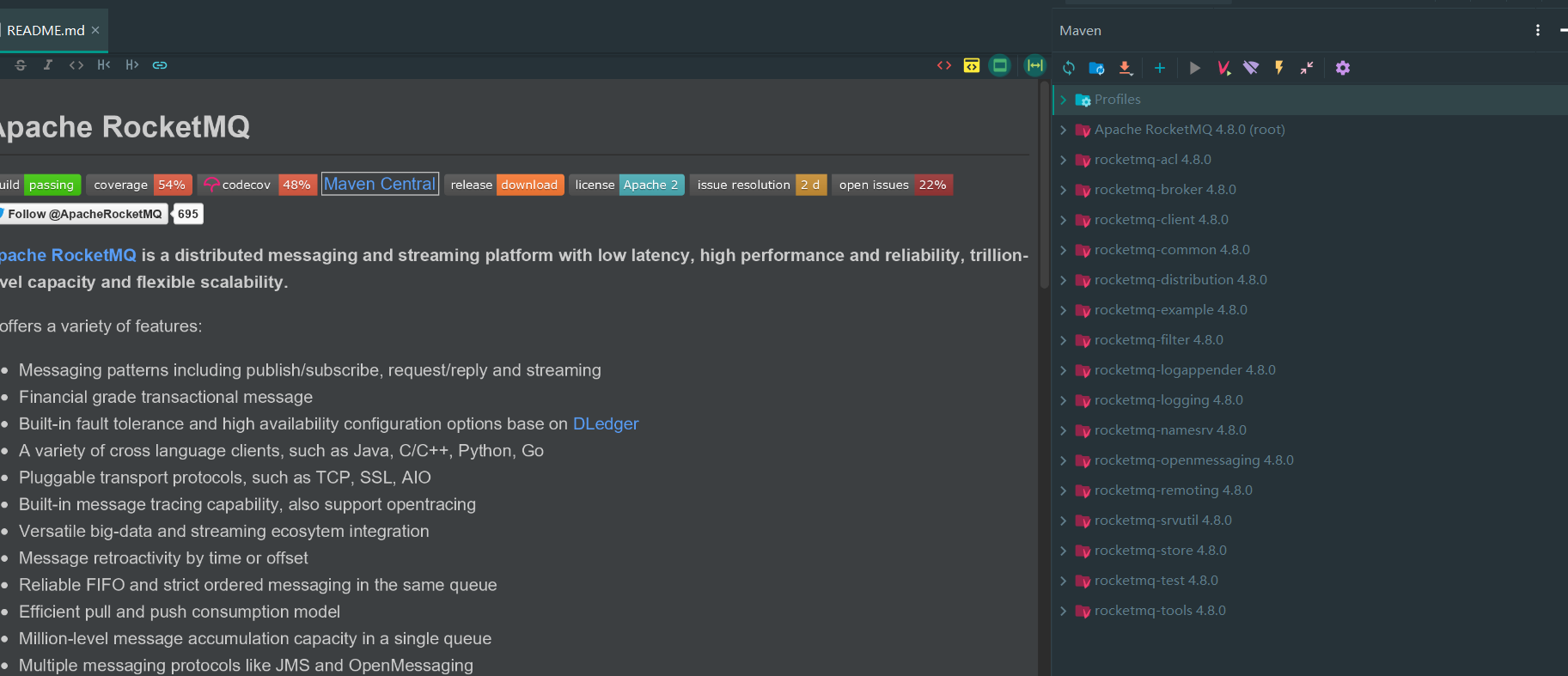This screenshot has width=1568, height=676.
Task: Expand the Profiles node
Action: [x=1064, y=100]
